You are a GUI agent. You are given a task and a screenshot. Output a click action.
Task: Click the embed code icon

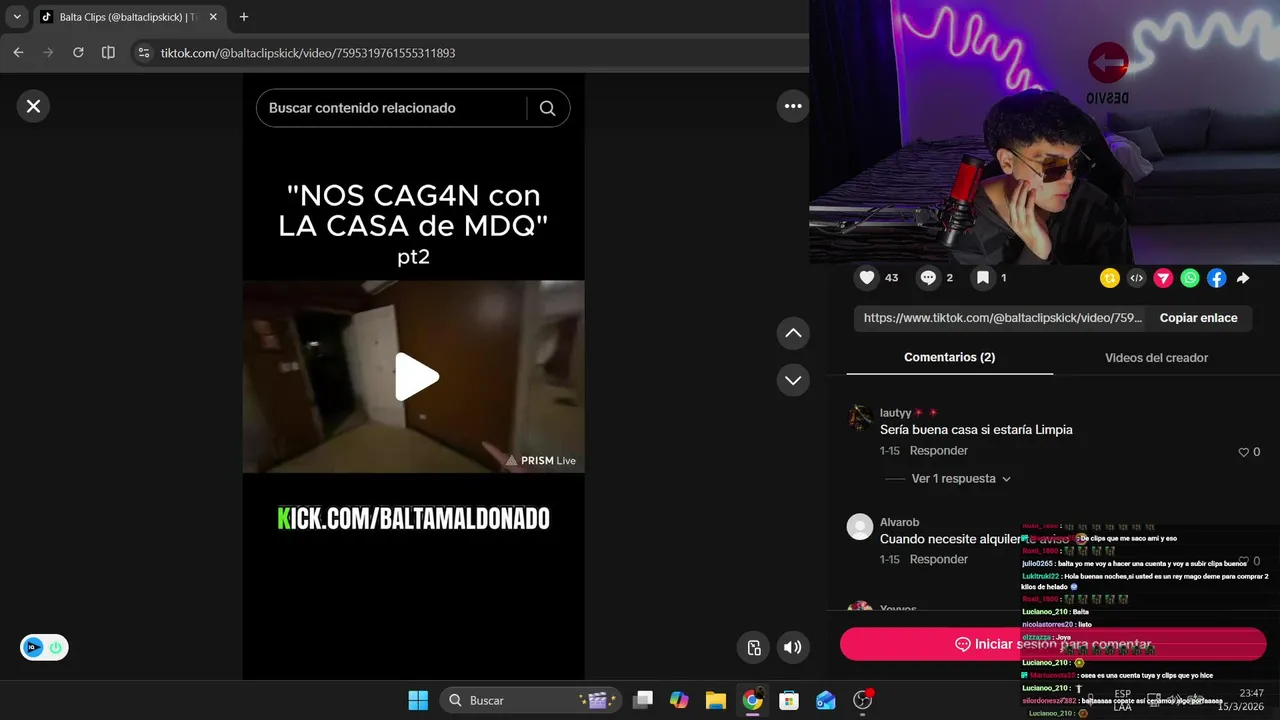pyautogui.click(x=1136, y=279)
